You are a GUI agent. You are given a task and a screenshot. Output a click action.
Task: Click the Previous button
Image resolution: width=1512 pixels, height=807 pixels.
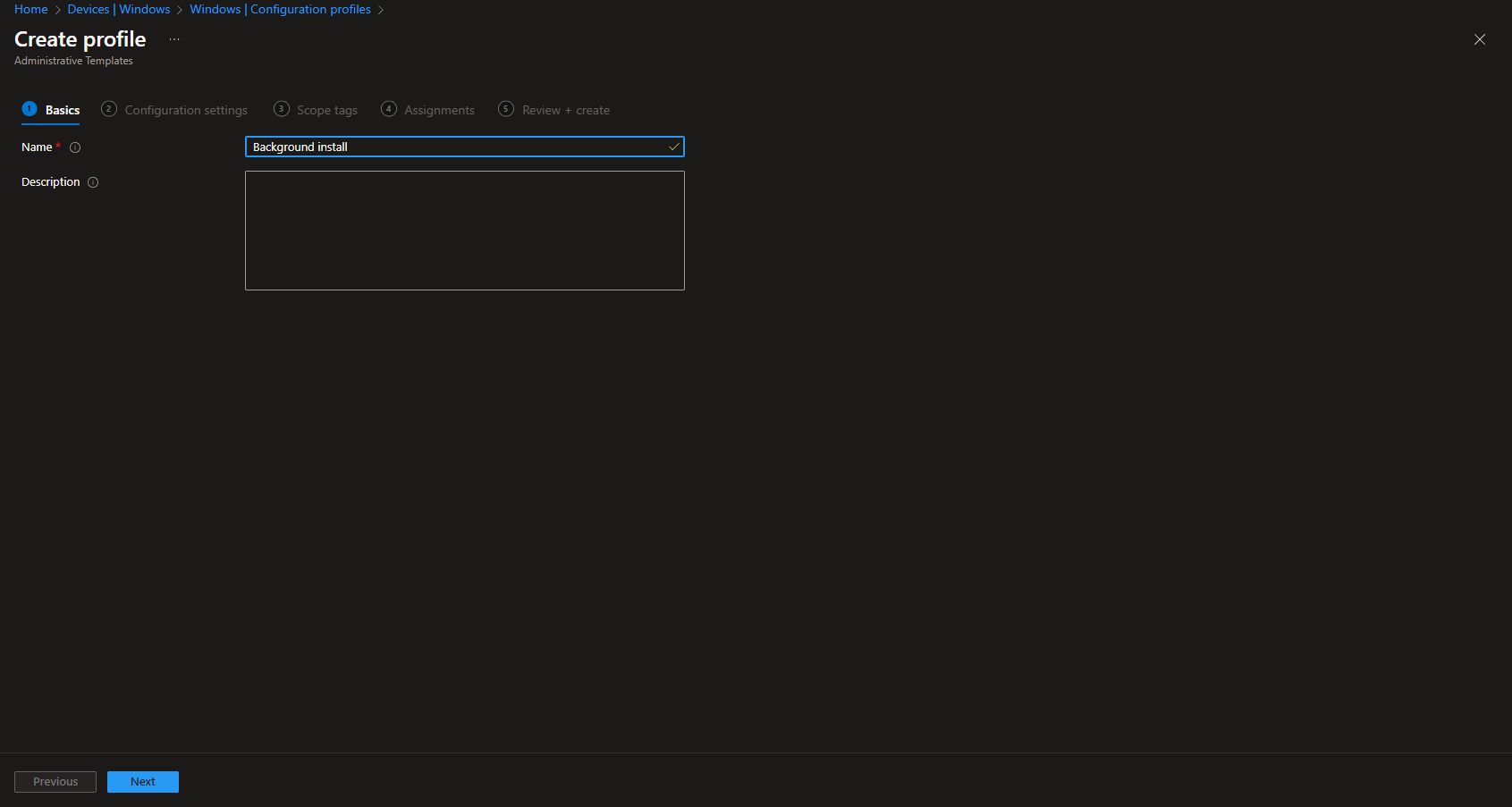tap(55, 781)
